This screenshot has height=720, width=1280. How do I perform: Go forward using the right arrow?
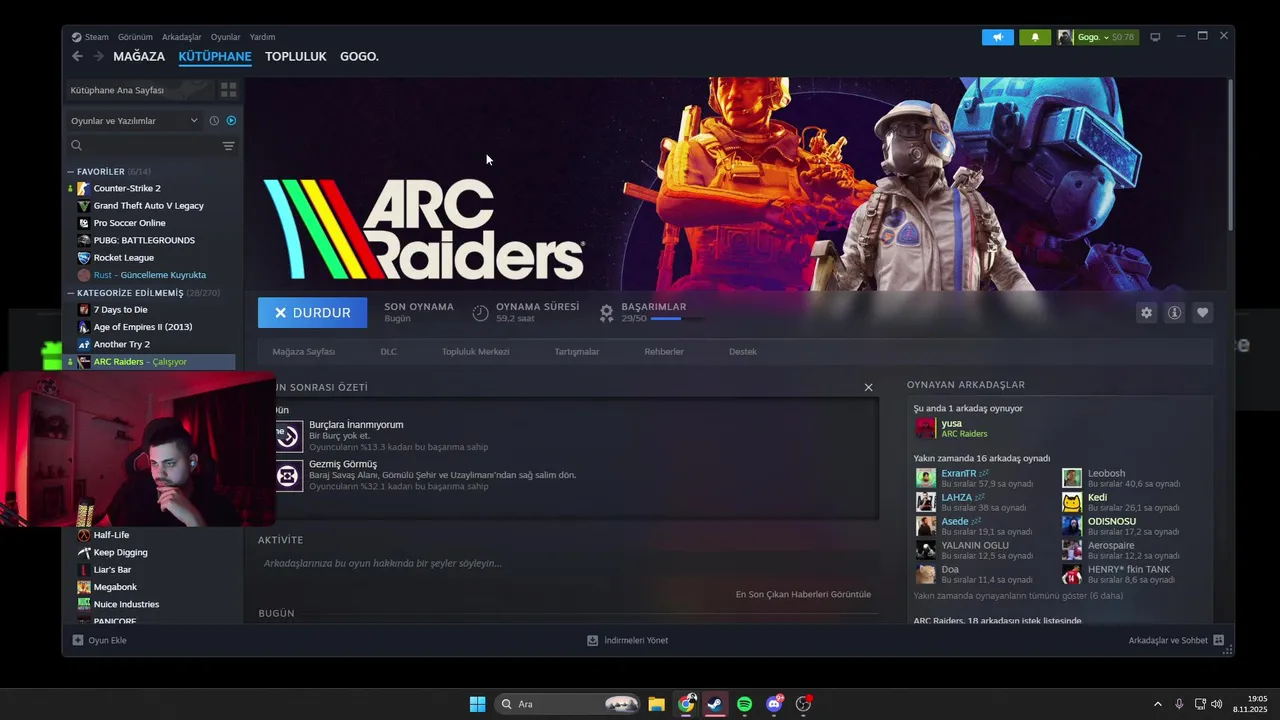click(98, 56)
